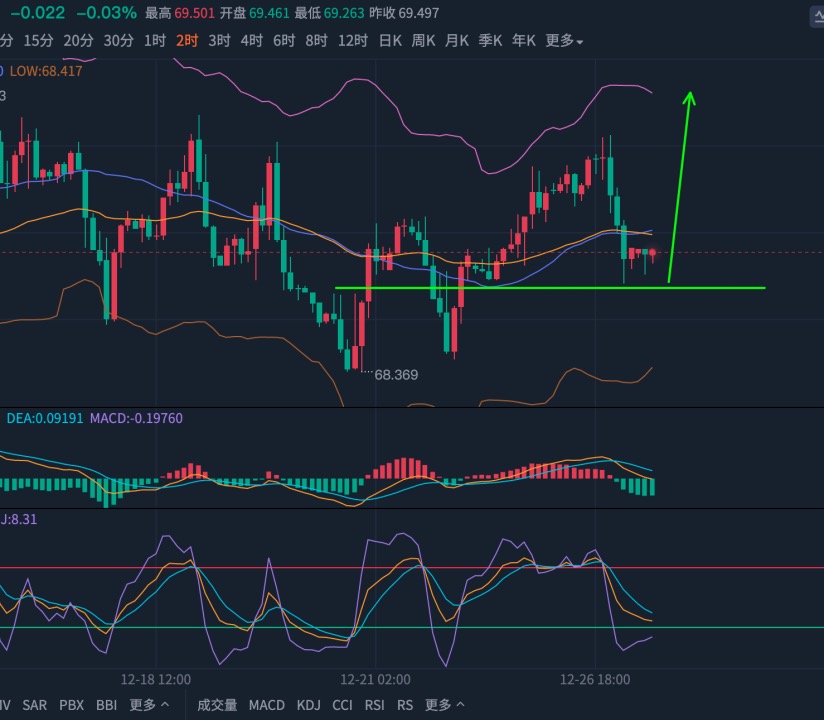Image resolution: width=824 pixels, height=720 pixels.
Task: Select the RSI sub-indicator
Action: point(375,705)
